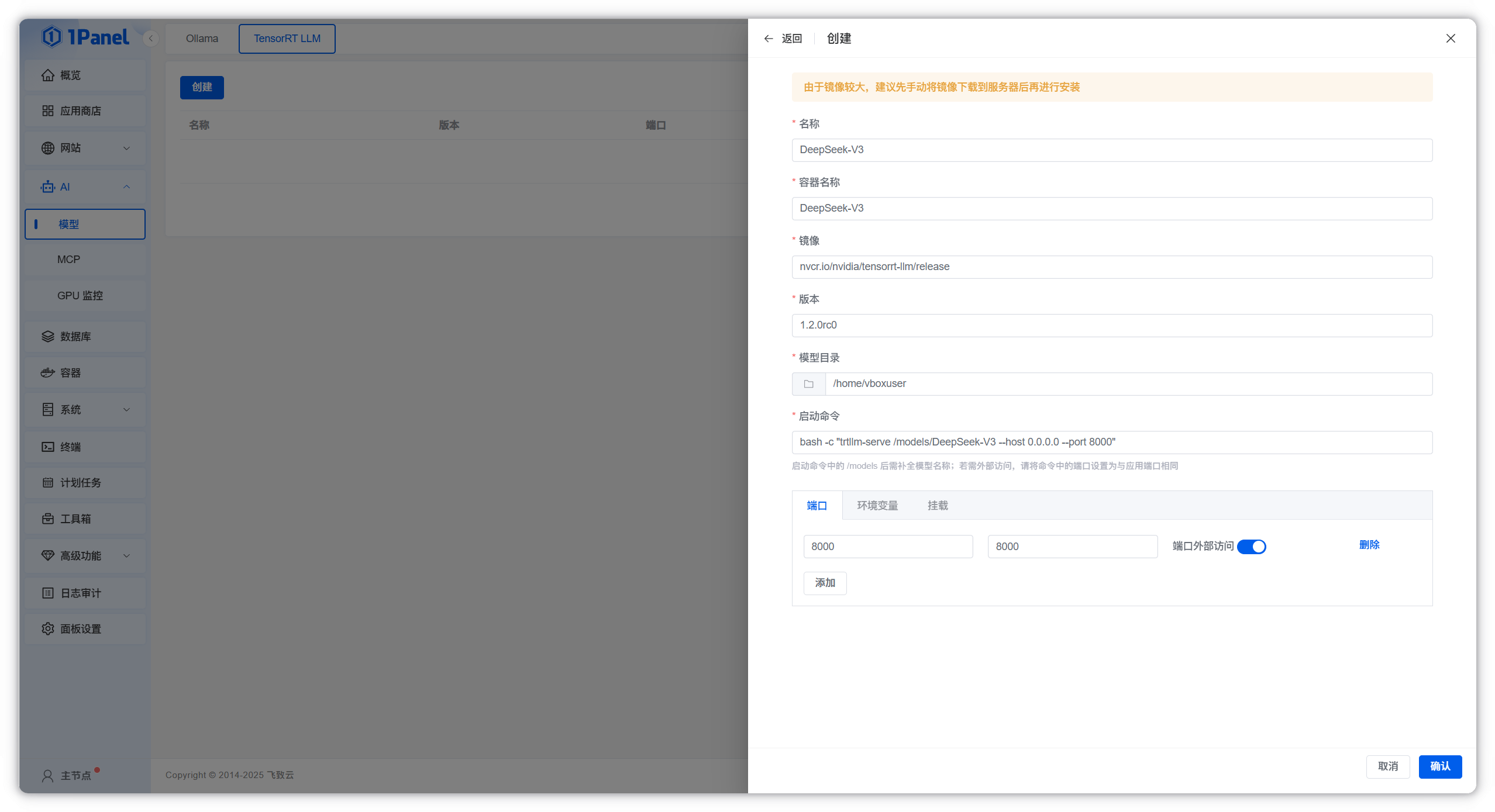Click the 启动命令 input field
Screen dimensions: 1495x812
click(1111, 443)
